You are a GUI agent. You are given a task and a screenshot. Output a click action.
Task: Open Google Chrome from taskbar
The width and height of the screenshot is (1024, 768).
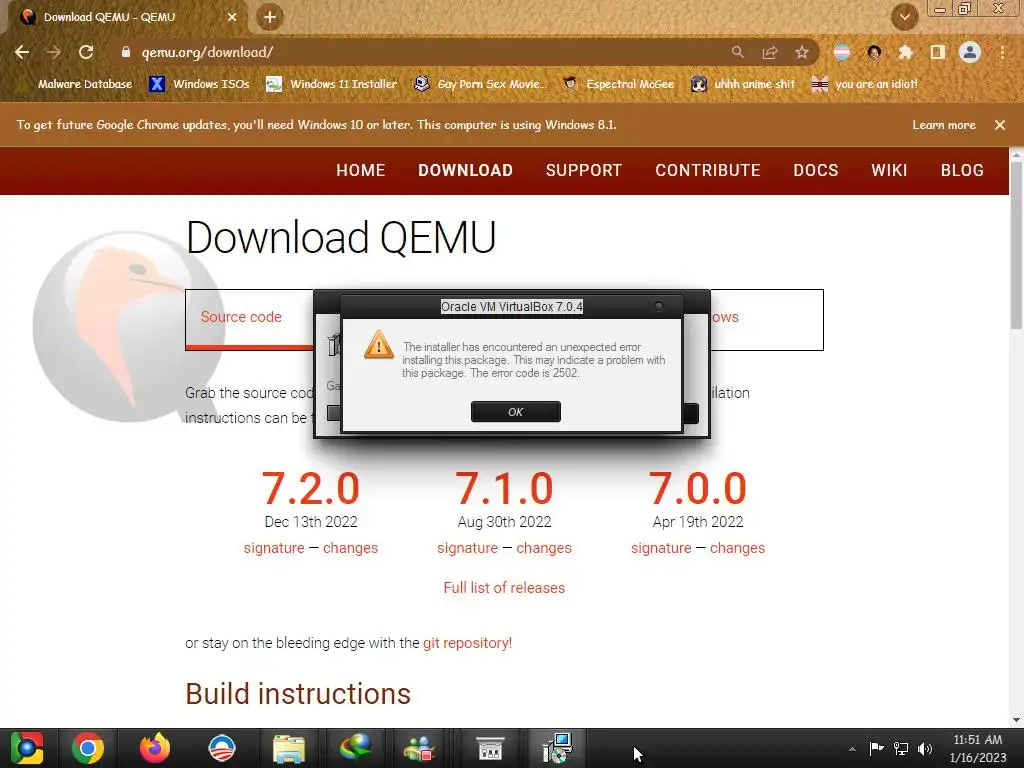click(x=88, y=748)
